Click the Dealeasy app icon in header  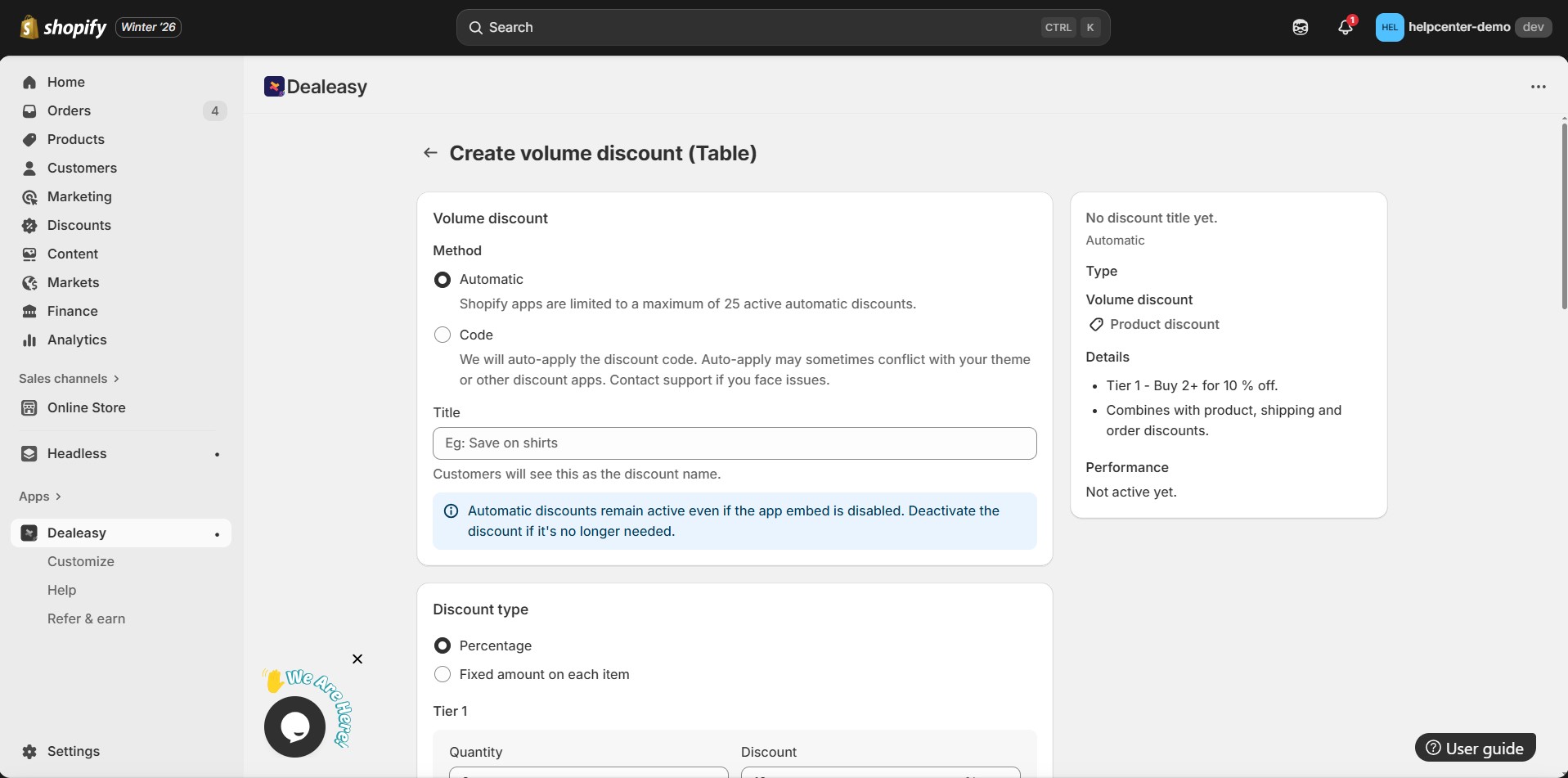pyautogui.click(x=274, y=87)
